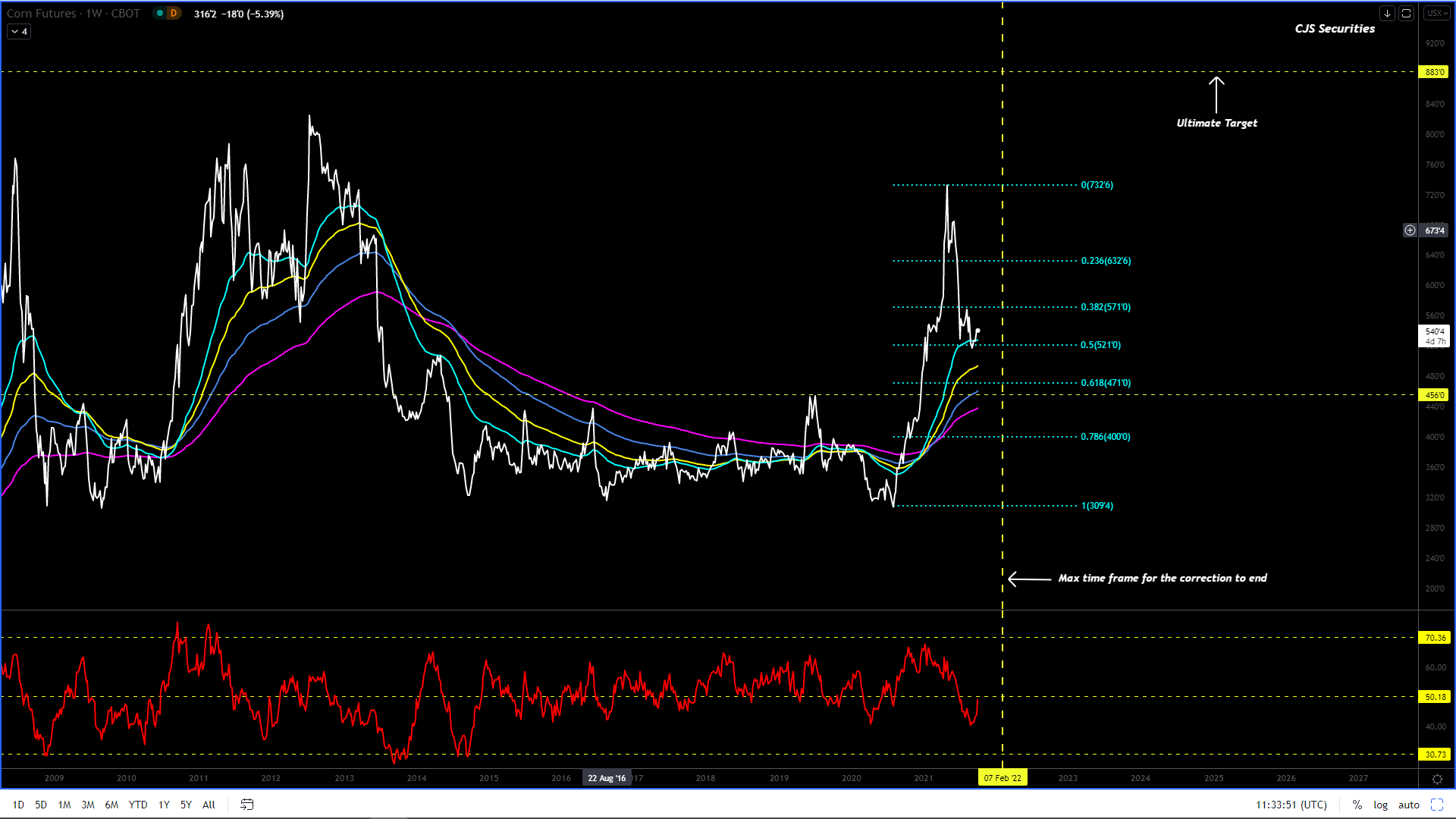Click the Go to date calendar icon
Image resolution: width=1456 pixels, height=819 pixels.
(x=247, y=805)
